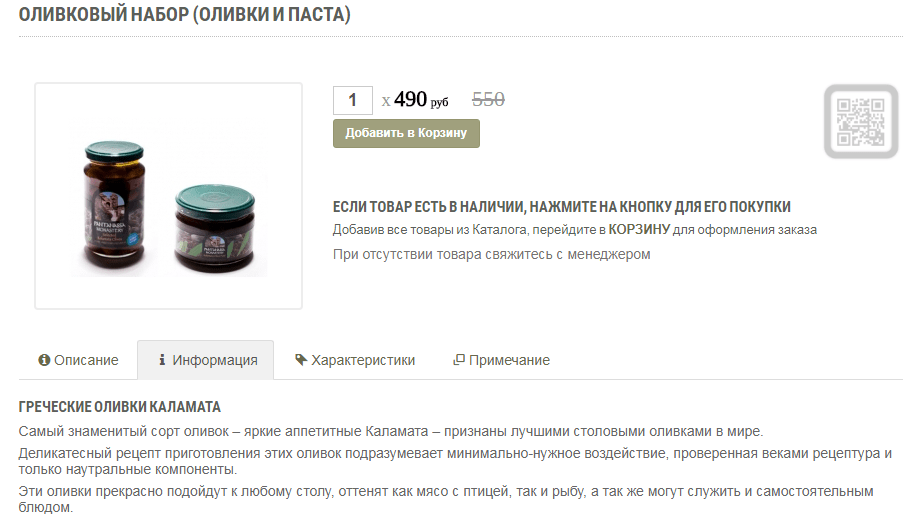Click the contact manager notice text
The image size is (903, 517).
point(491,254)
